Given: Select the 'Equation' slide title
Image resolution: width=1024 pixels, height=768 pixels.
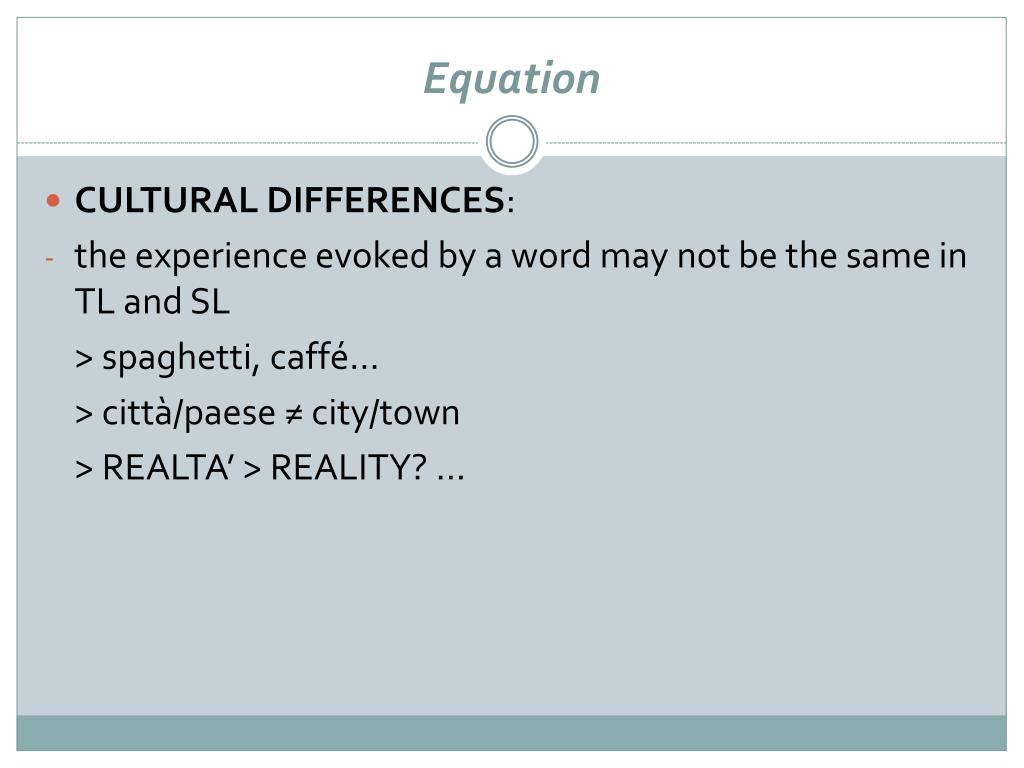Looking at the screenshot, I should [511, 79].
